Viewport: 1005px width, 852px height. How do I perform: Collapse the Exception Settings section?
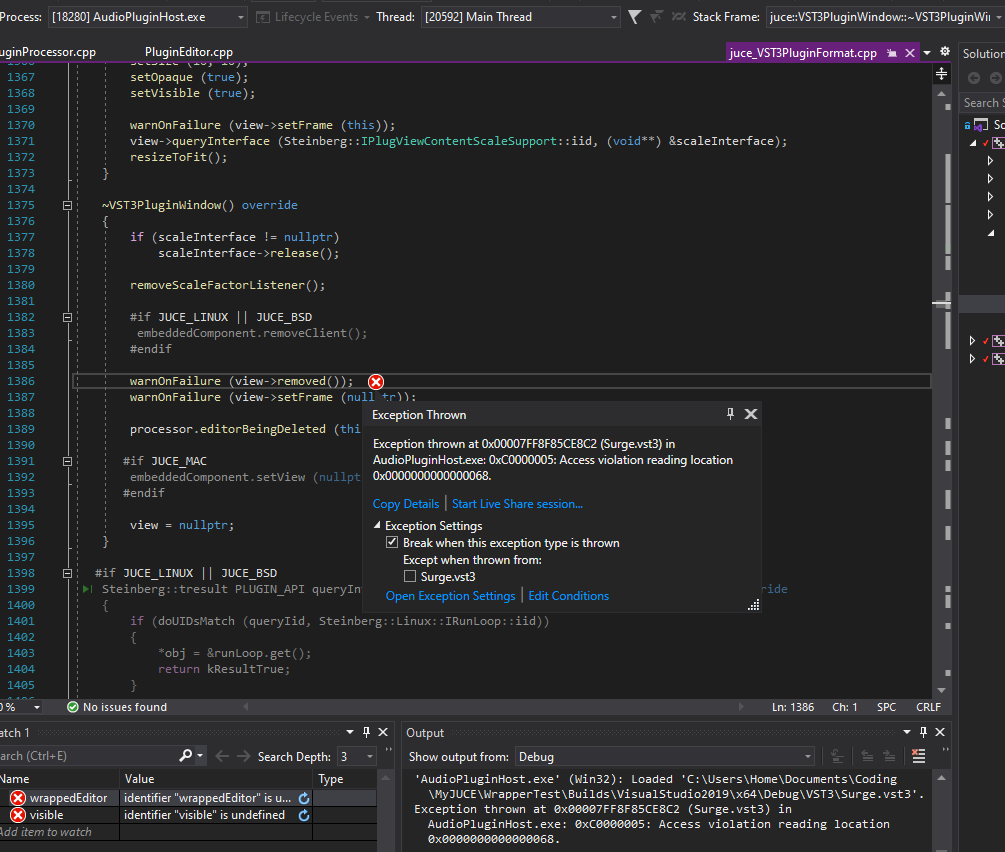pos(378,526)
